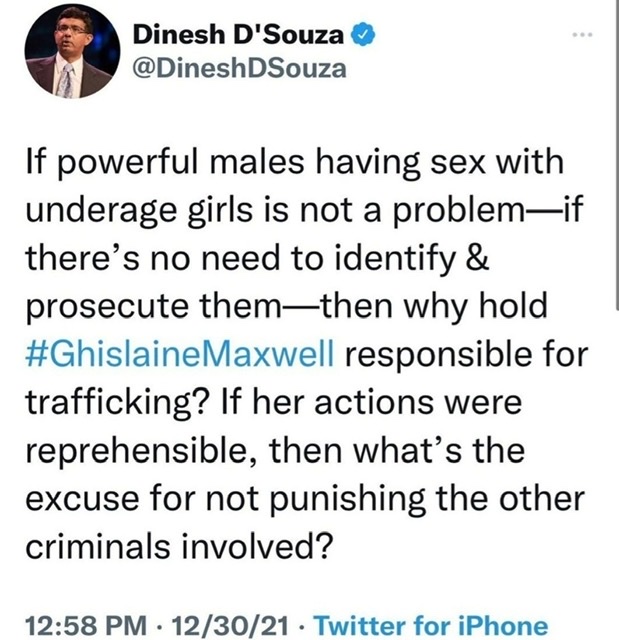This screenshot has height=640, width=619.
Task: Click the word "trafficking?" in the tweet
Action: tap(118, 403)
